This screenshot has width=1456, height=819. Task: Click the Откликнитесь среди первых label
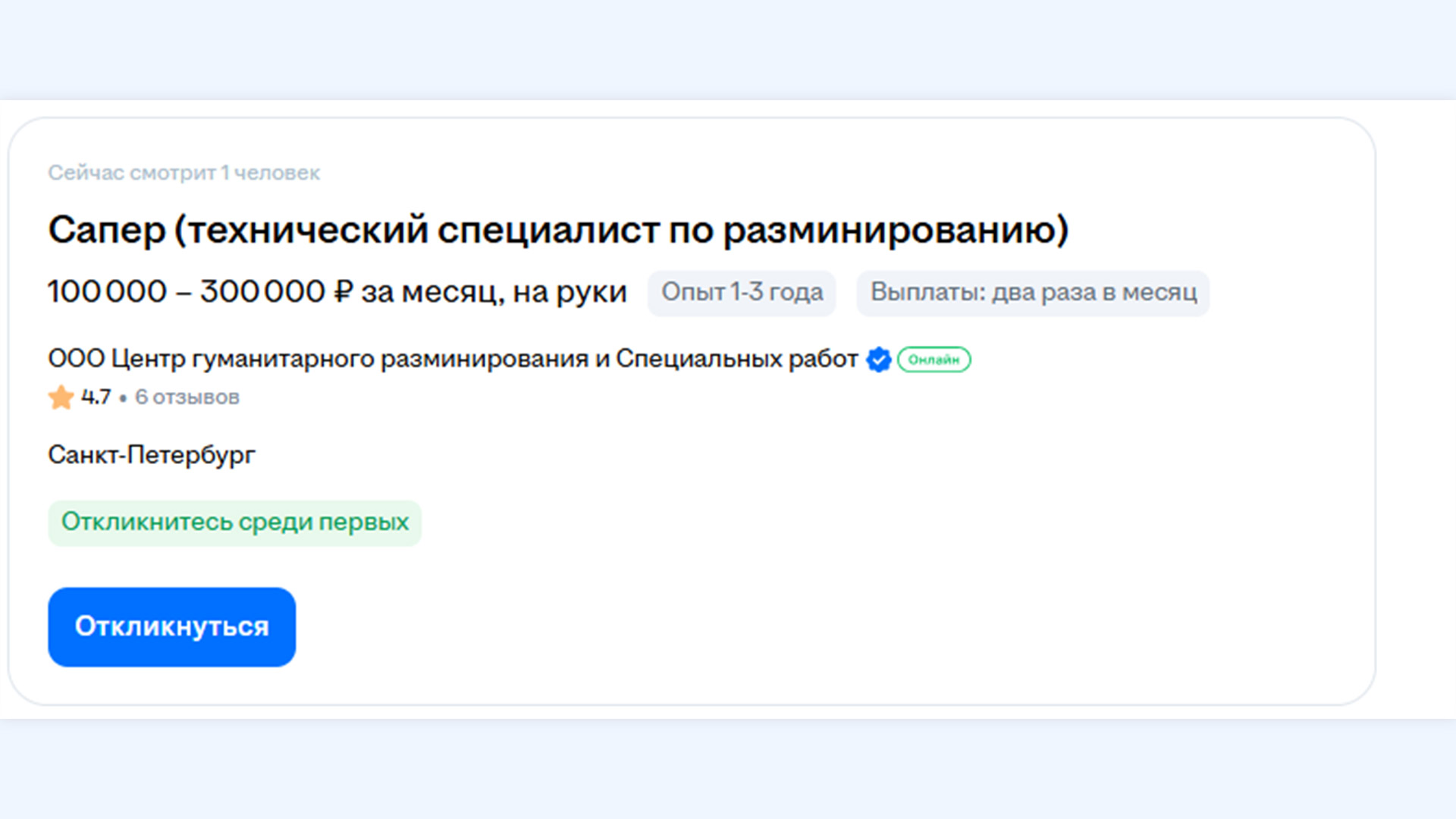234,522
